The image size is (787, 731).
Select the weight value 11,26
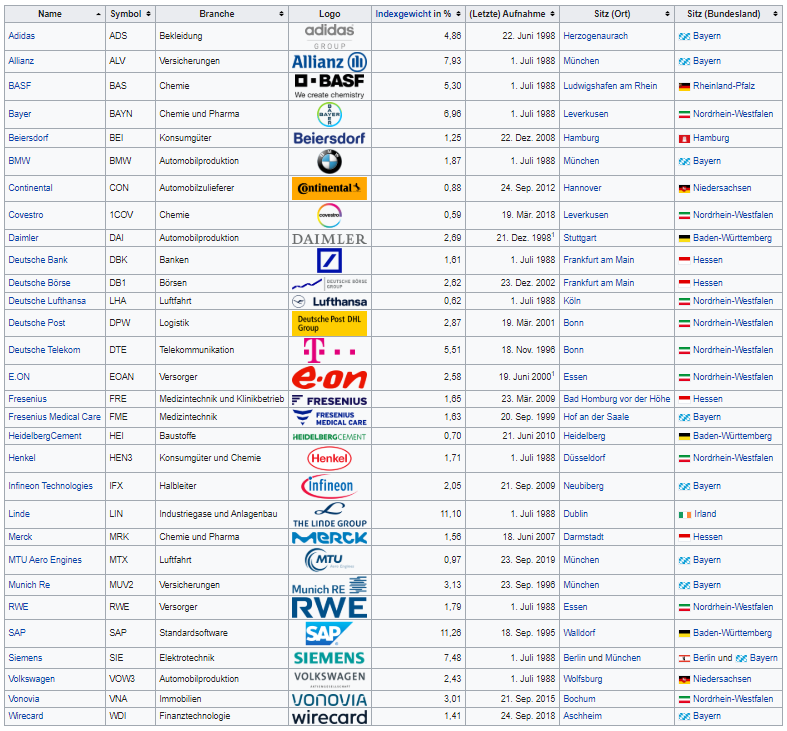450,633
